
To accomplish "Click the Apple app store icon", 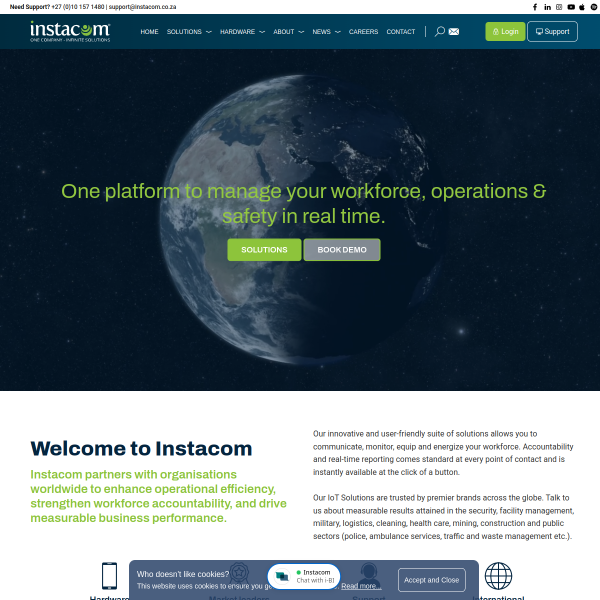I will tap(582, 7).
